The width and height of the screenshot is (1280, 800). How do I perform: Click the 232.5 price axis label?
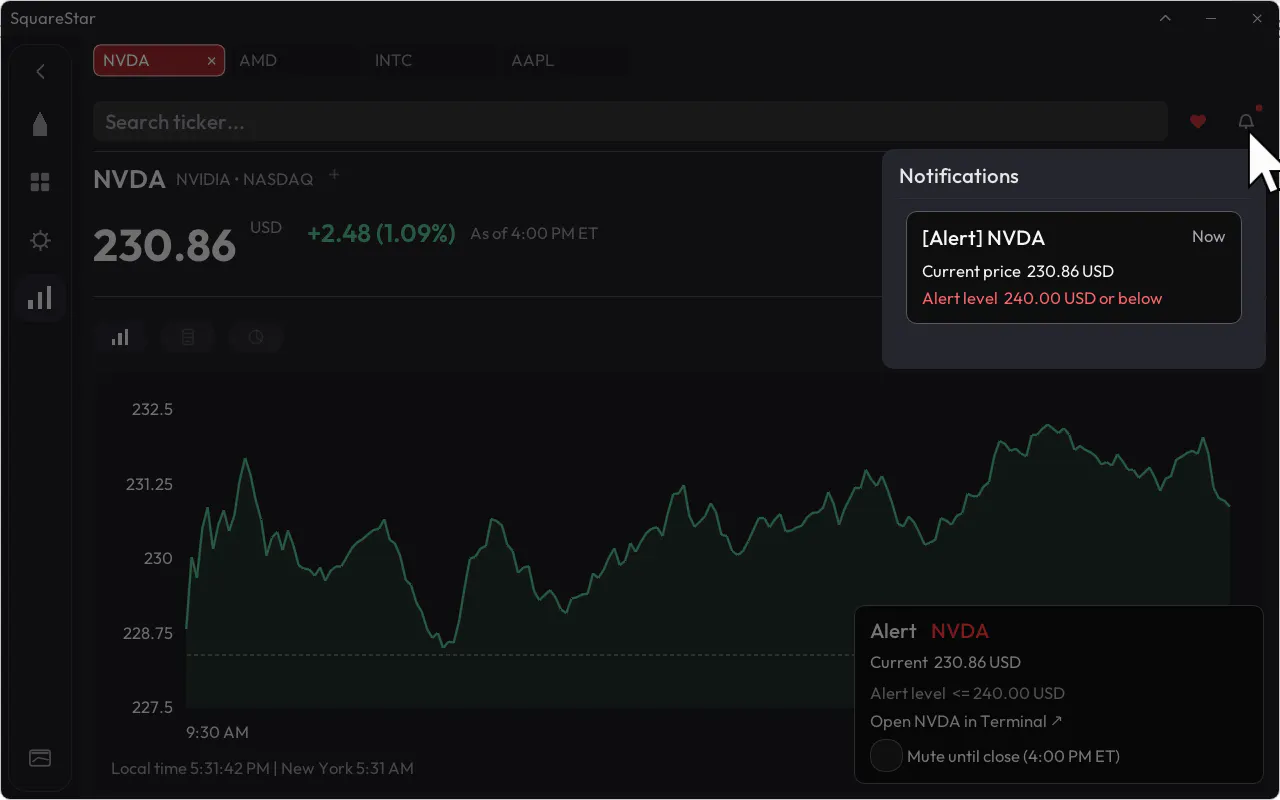(x=152, y=409)
